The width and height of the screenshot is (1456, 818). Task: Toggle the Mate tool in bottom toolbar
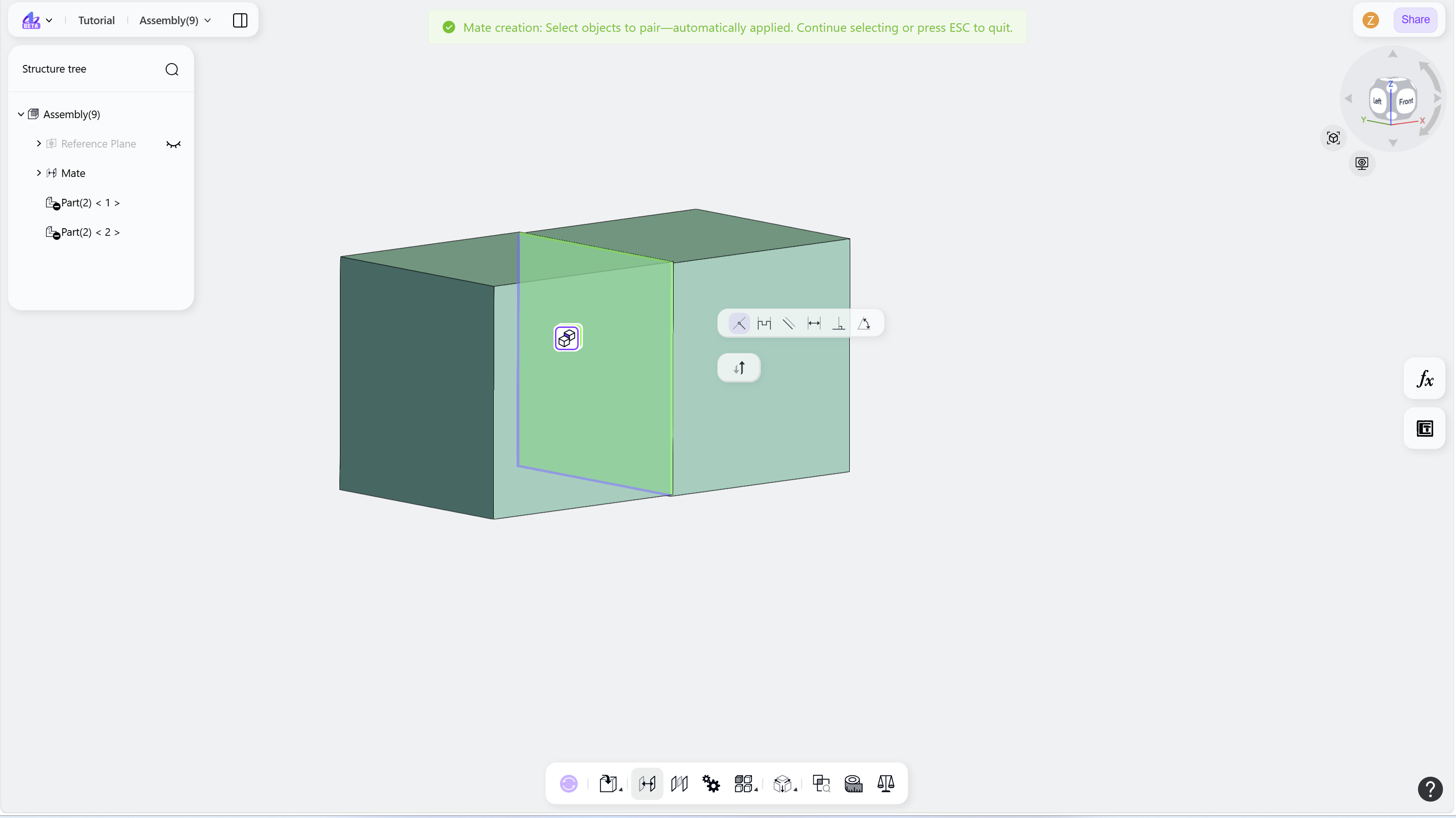(x=647, y=783)
